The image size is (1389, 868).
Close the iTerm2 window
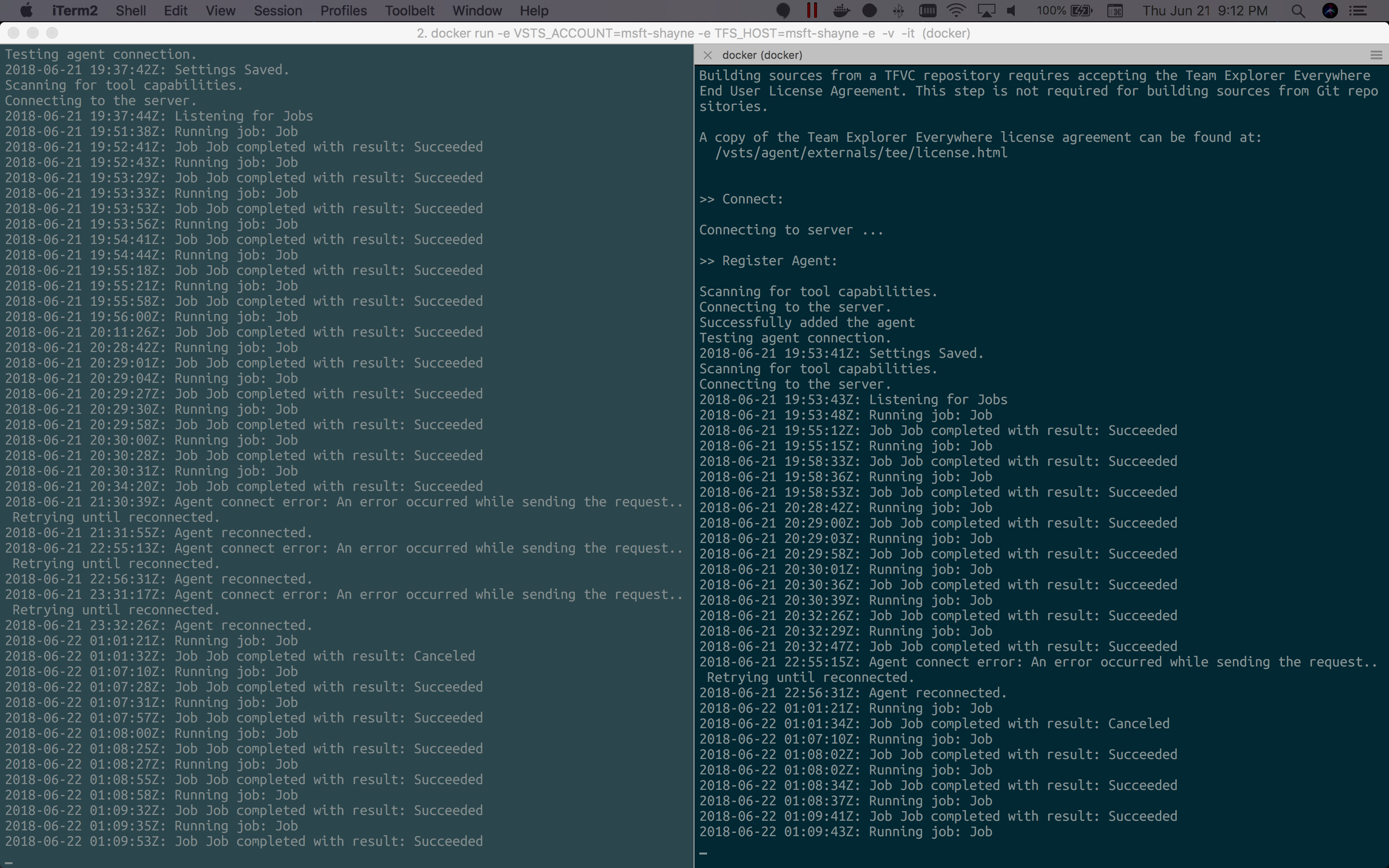click(14, 33)
